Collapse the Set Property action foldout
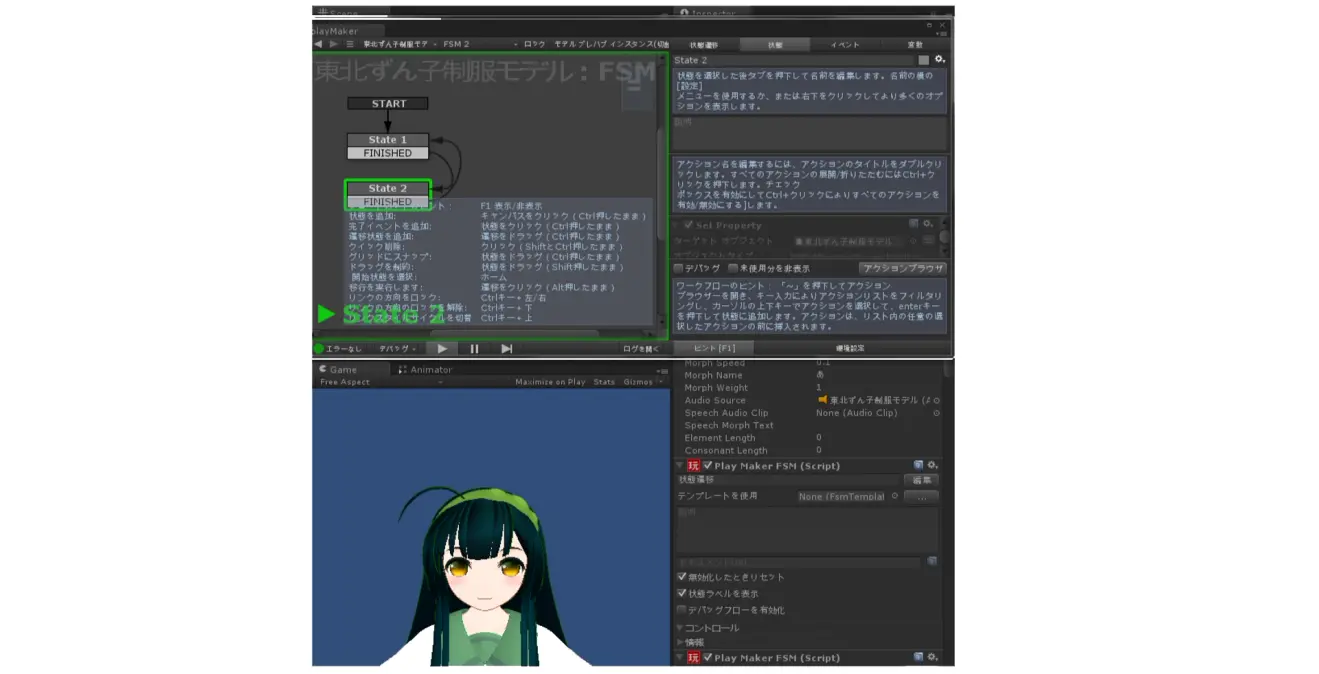 pos(677,225)
